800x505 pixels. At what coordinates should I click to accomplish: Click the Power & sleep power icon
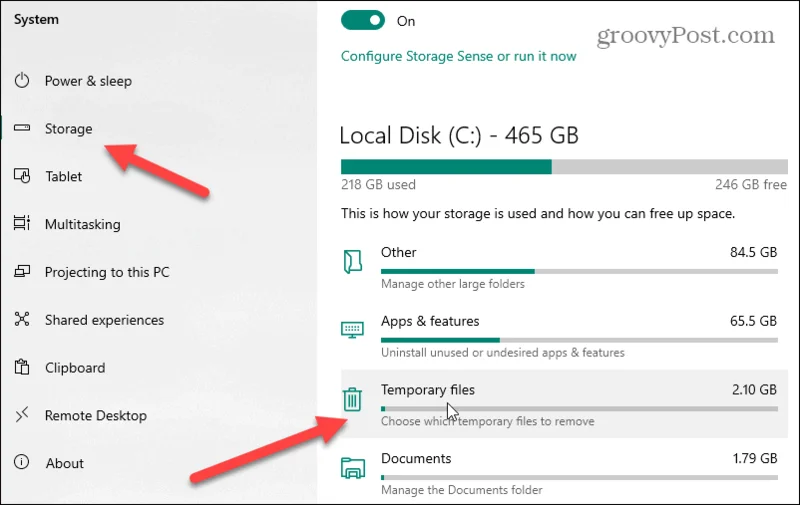(x=22, y=81)
